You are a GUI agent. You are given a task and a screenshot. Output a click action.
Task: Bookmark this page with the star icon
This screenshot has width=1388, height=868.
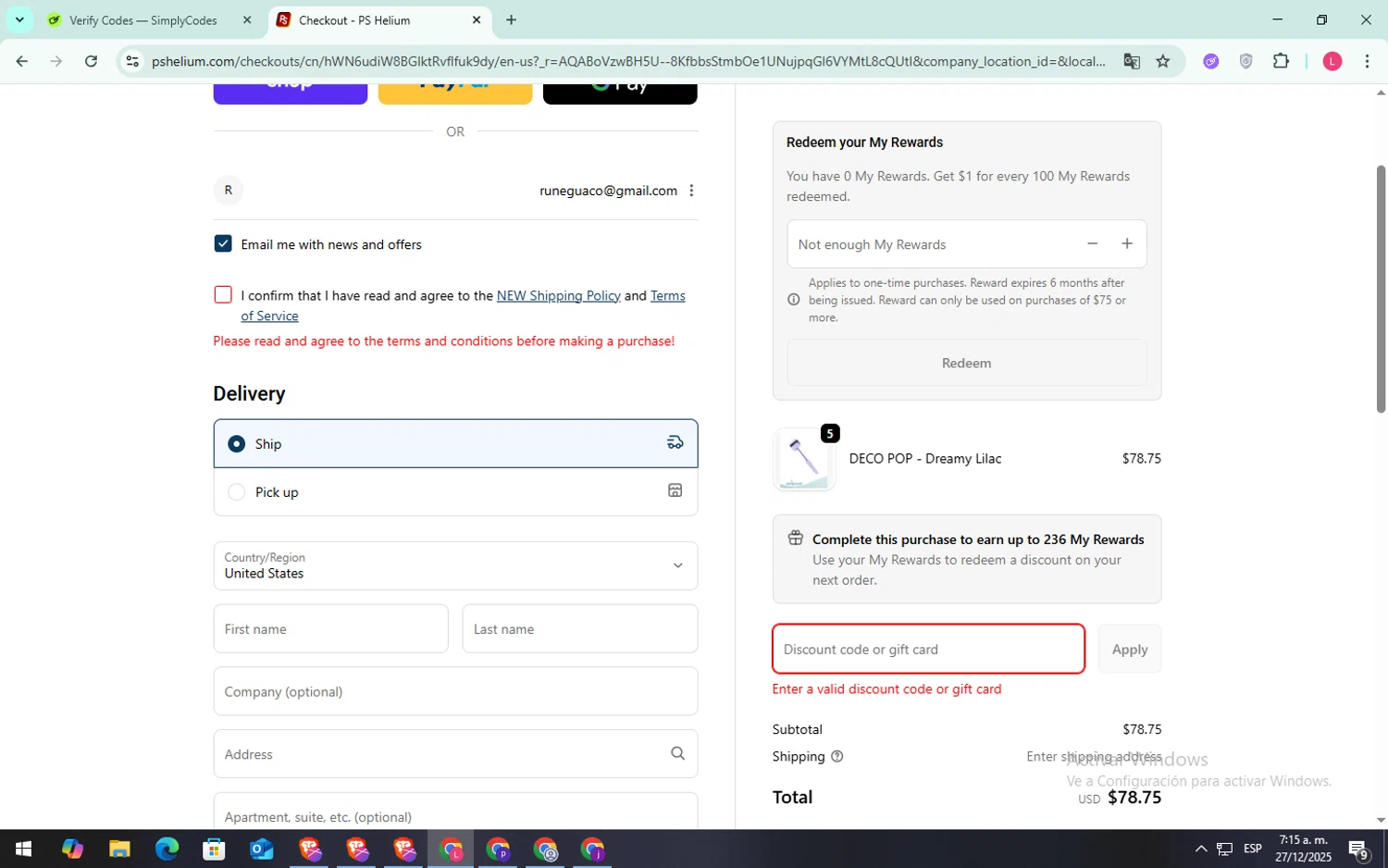[1163, 61]
